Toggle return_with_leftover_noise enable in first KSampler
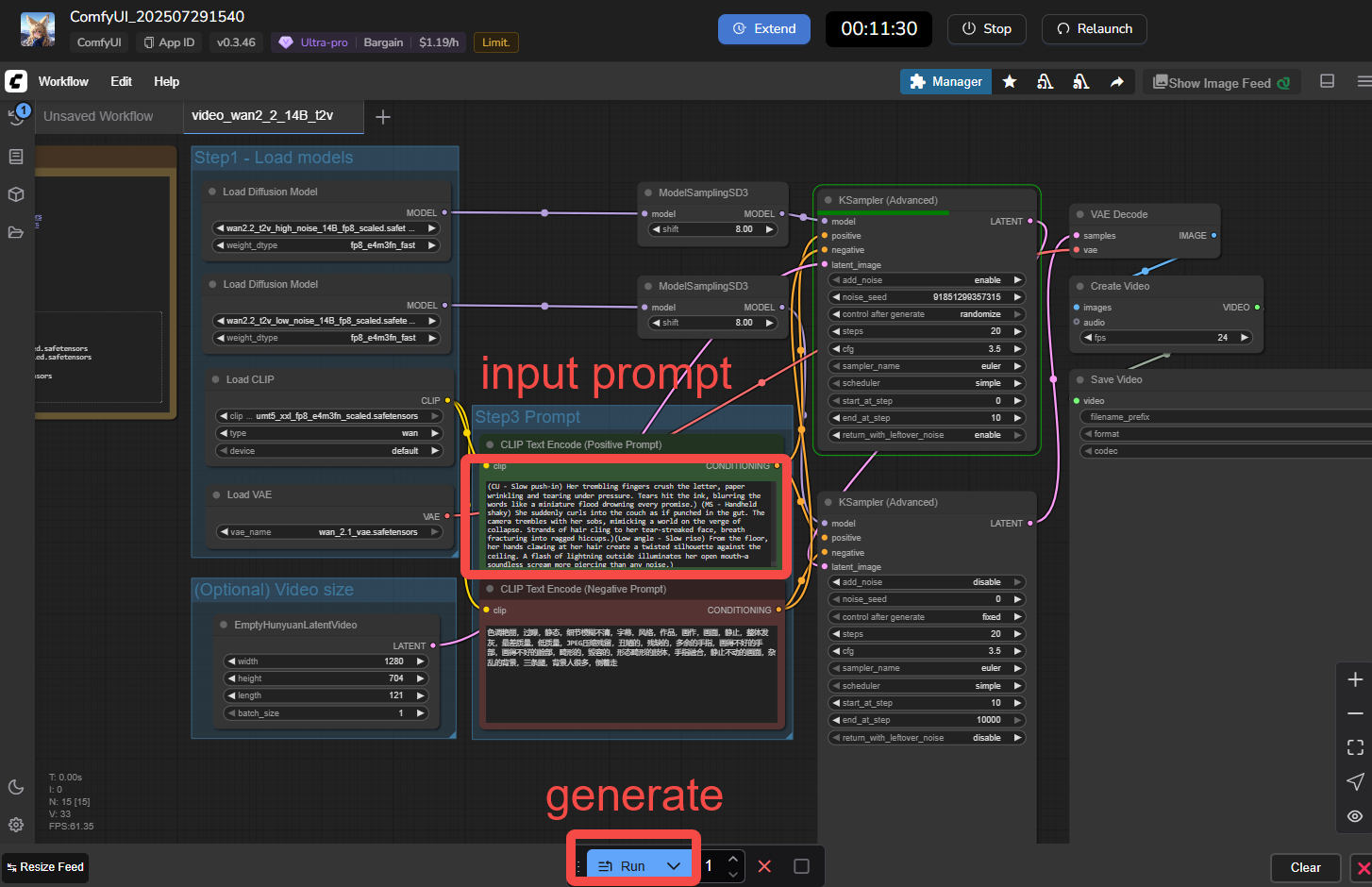The image size is (1372, 887). 927,435
